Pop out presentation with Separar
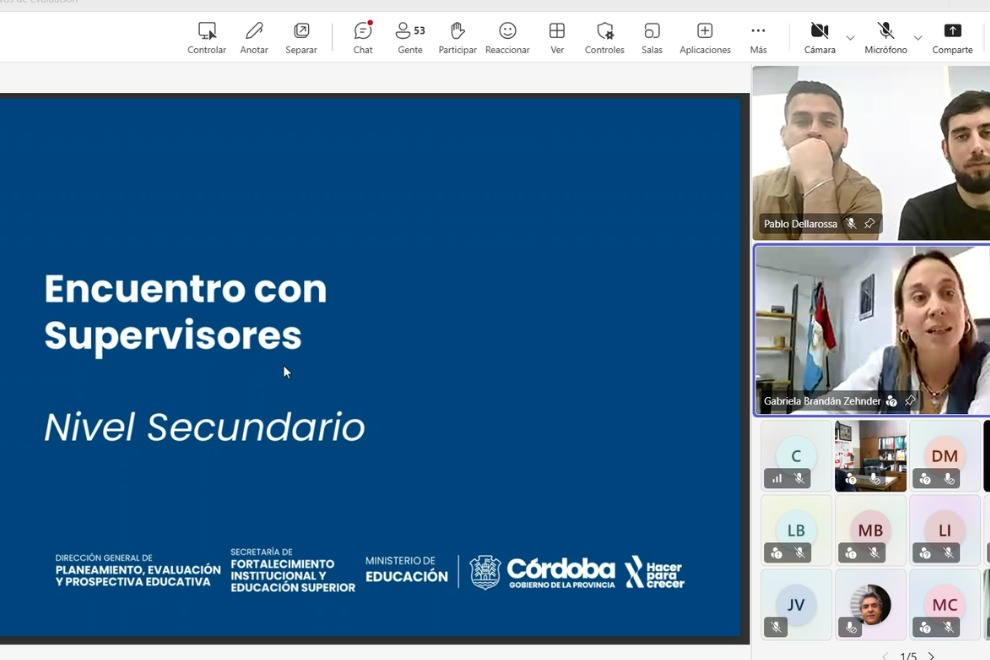Screen dimensions: 990x660 tap(301, 38)
